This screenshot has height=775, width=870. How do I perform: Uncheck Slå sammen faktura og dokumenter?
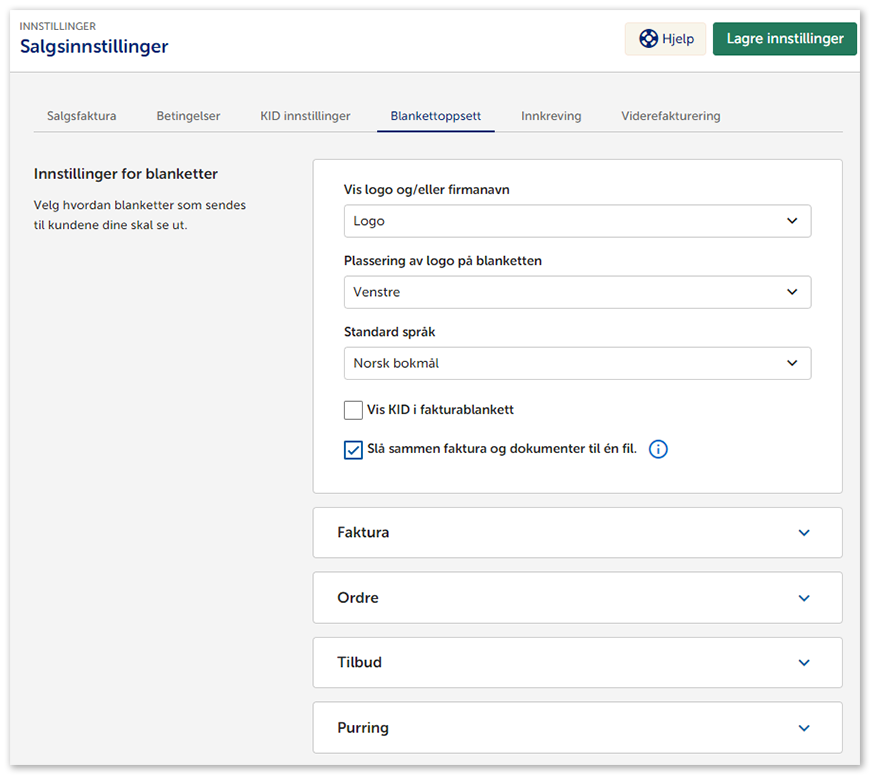click(x=353, y=450)
